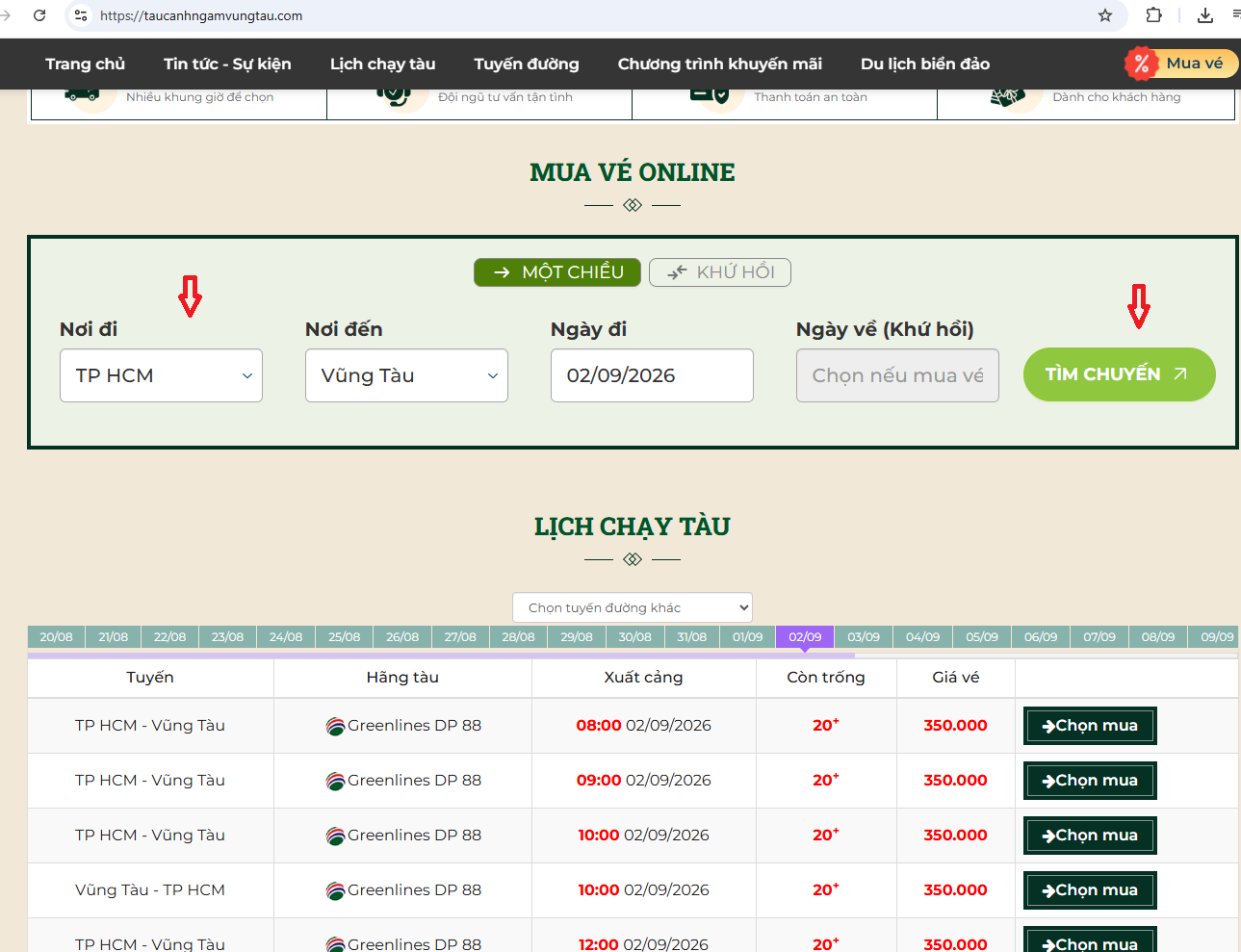Open the browser extensions puzzle icon
This screenshot has width=1241, height=952.
[1153, 15]
